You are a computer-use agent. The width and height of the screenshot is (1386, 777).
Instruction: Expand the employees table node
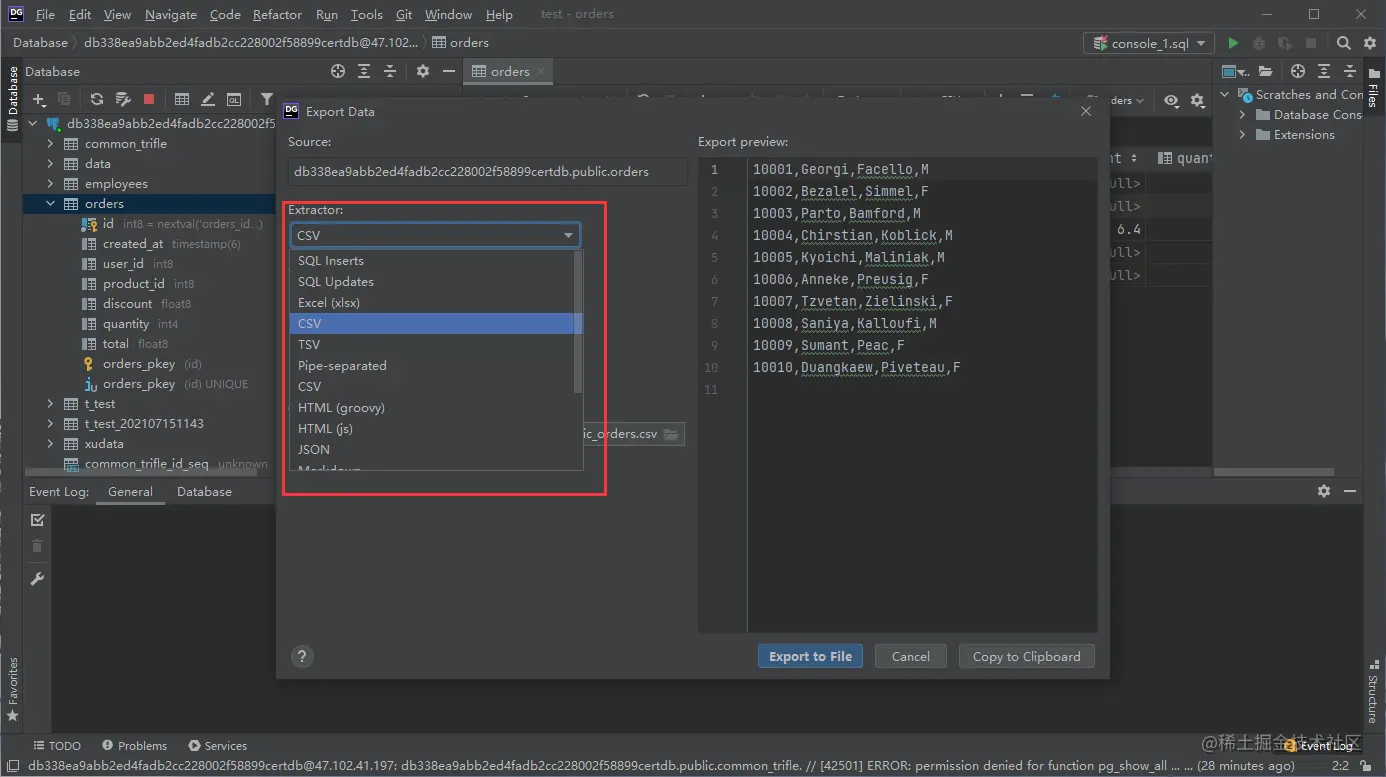(x=50, y=184)
